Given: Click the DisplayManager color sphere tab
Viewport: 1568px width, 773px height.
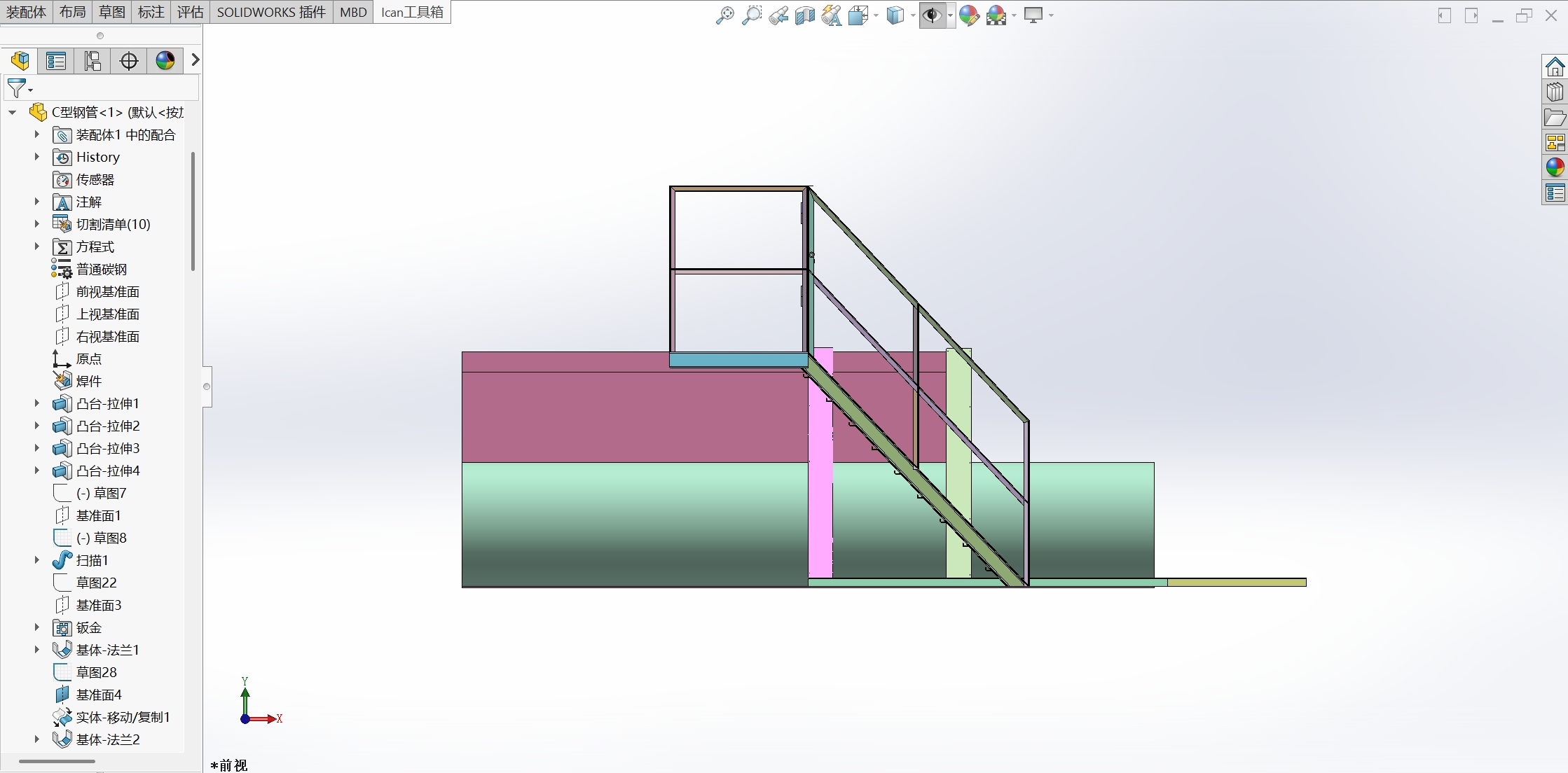Looking at the screenshot, I should click(x=165, y=61).
